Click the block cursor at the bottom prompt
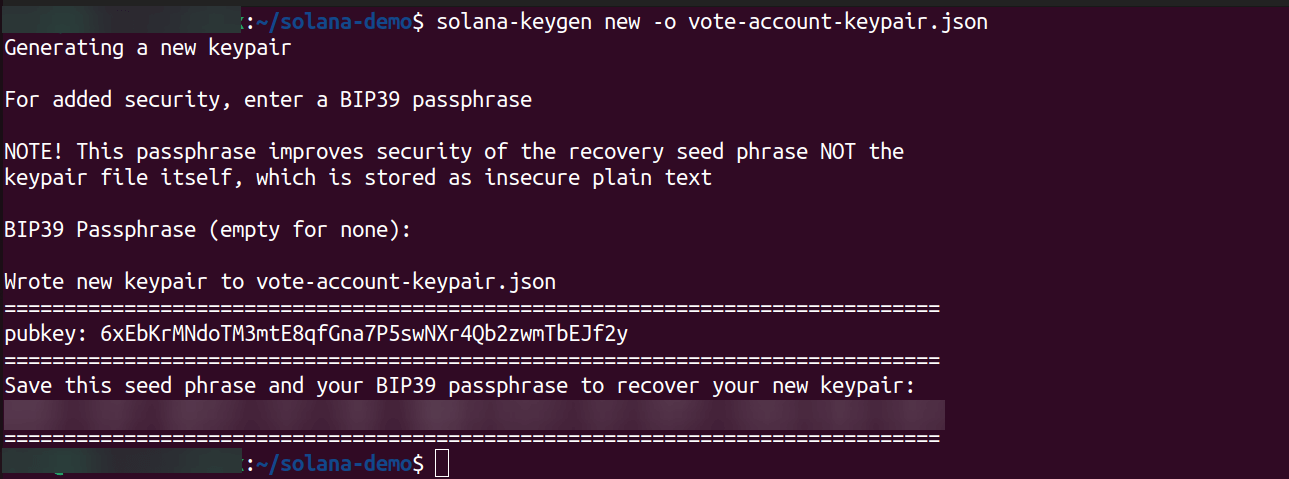Image resolution: width=1289 pixels, height=479 pixels. (442, 464)
